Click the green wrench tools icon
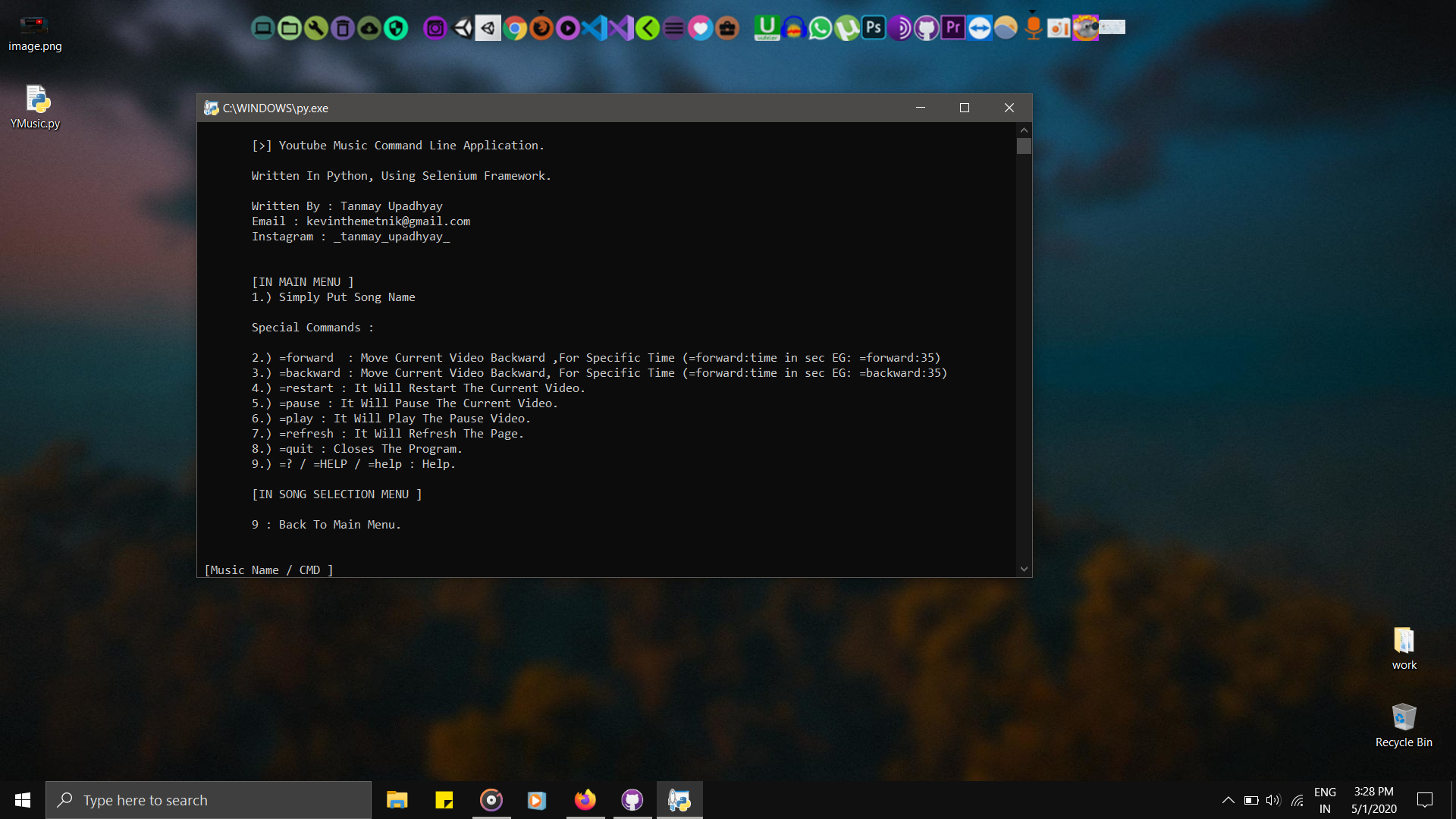This screenshot has height=819, width=1456. [x=315, y=29]
